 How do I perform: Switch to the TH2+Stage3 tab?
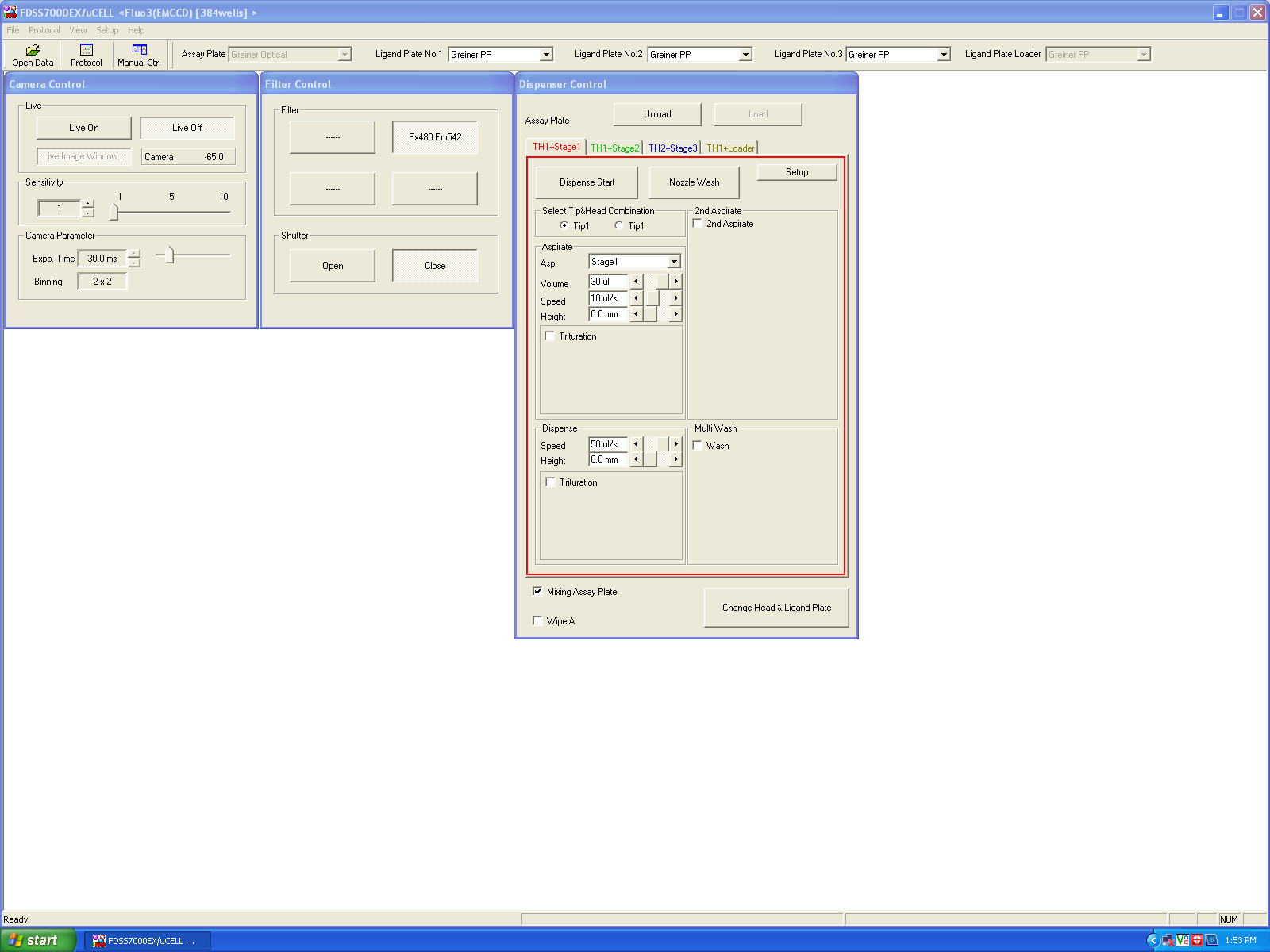(x=672, y=148)
